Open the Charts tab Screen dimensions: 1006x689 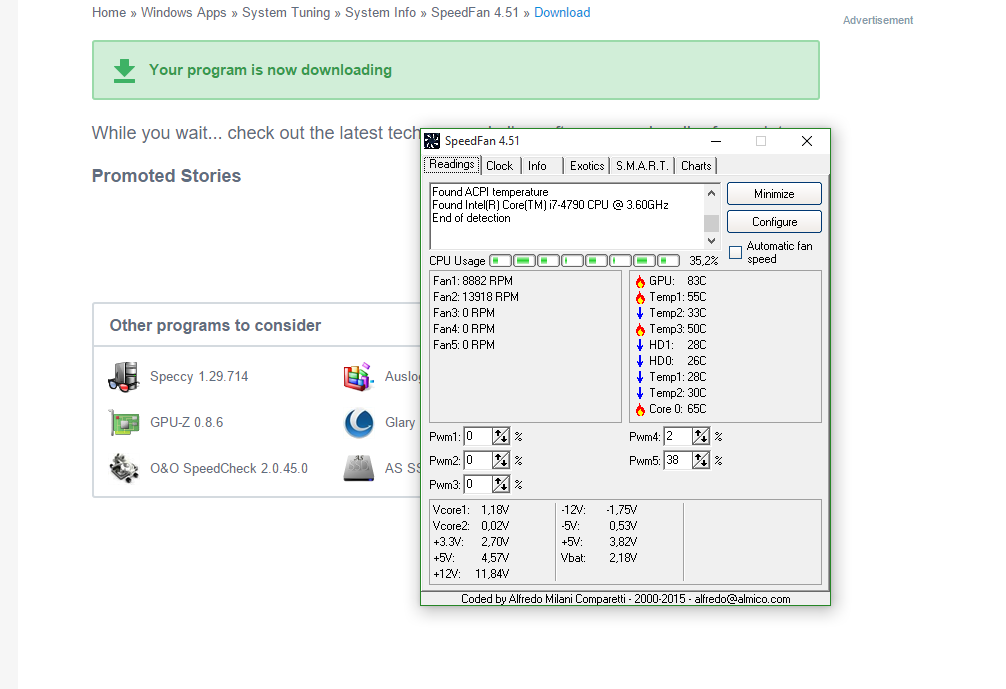click(696, 166)
